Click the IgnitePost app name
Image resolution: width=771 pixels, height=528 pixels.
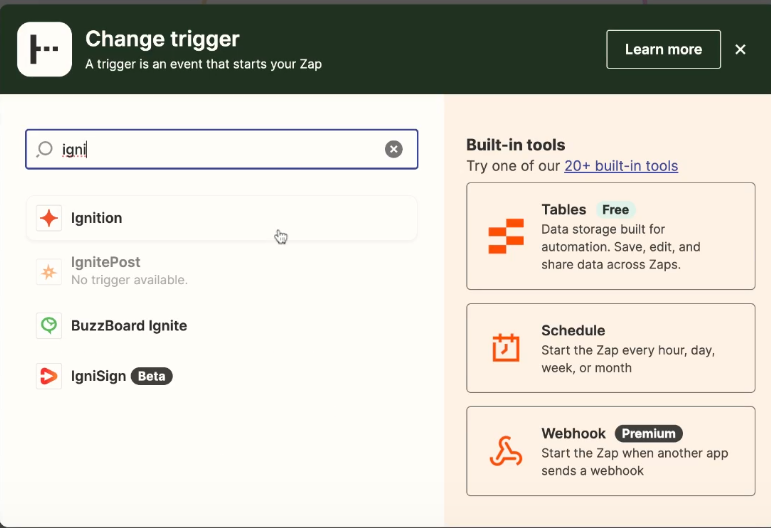[106, 262]
